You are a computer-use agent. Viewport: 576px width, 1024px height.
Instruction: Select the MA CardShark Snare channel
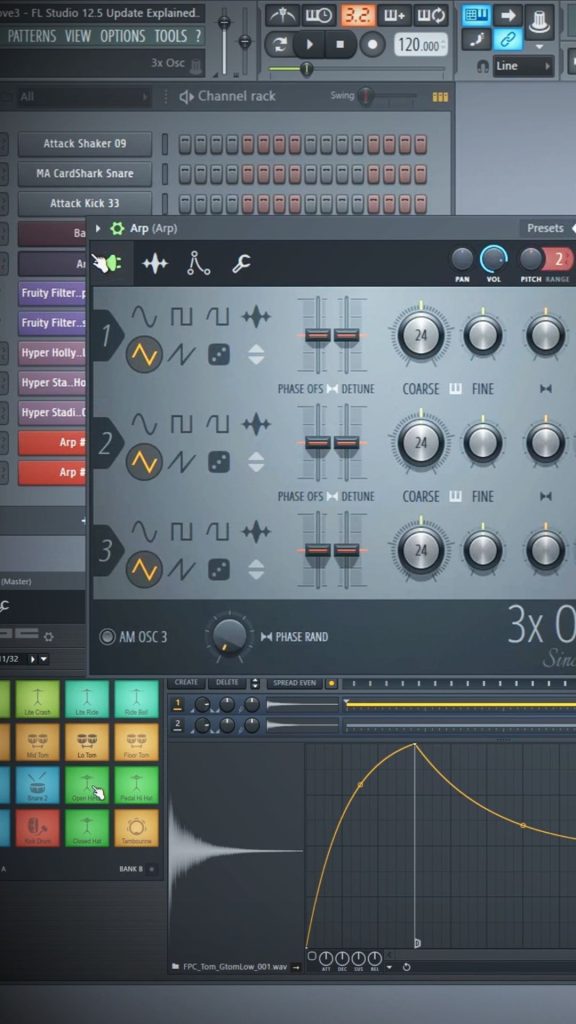click(85, 174)
